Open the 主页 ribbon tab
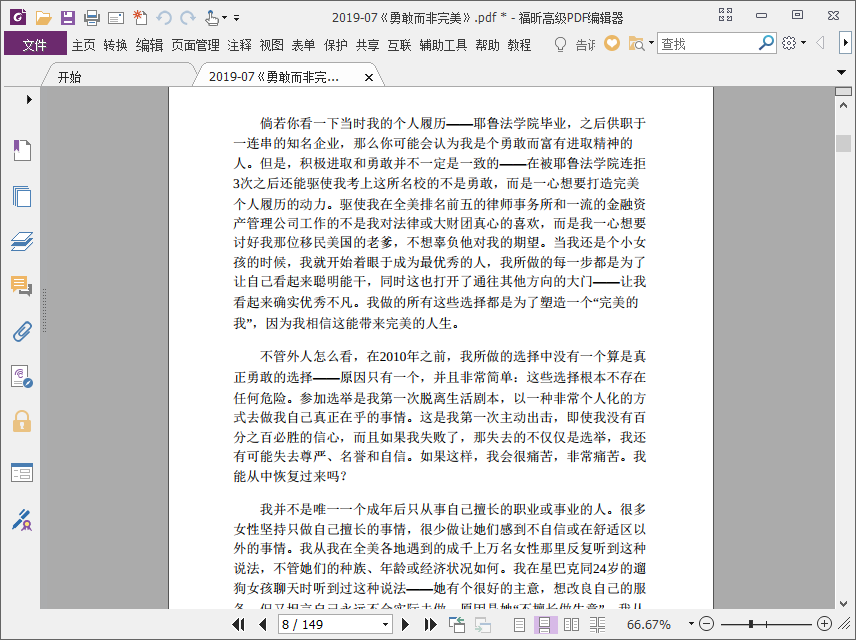This screenshot has width=856, height=640. click(84, 45)
